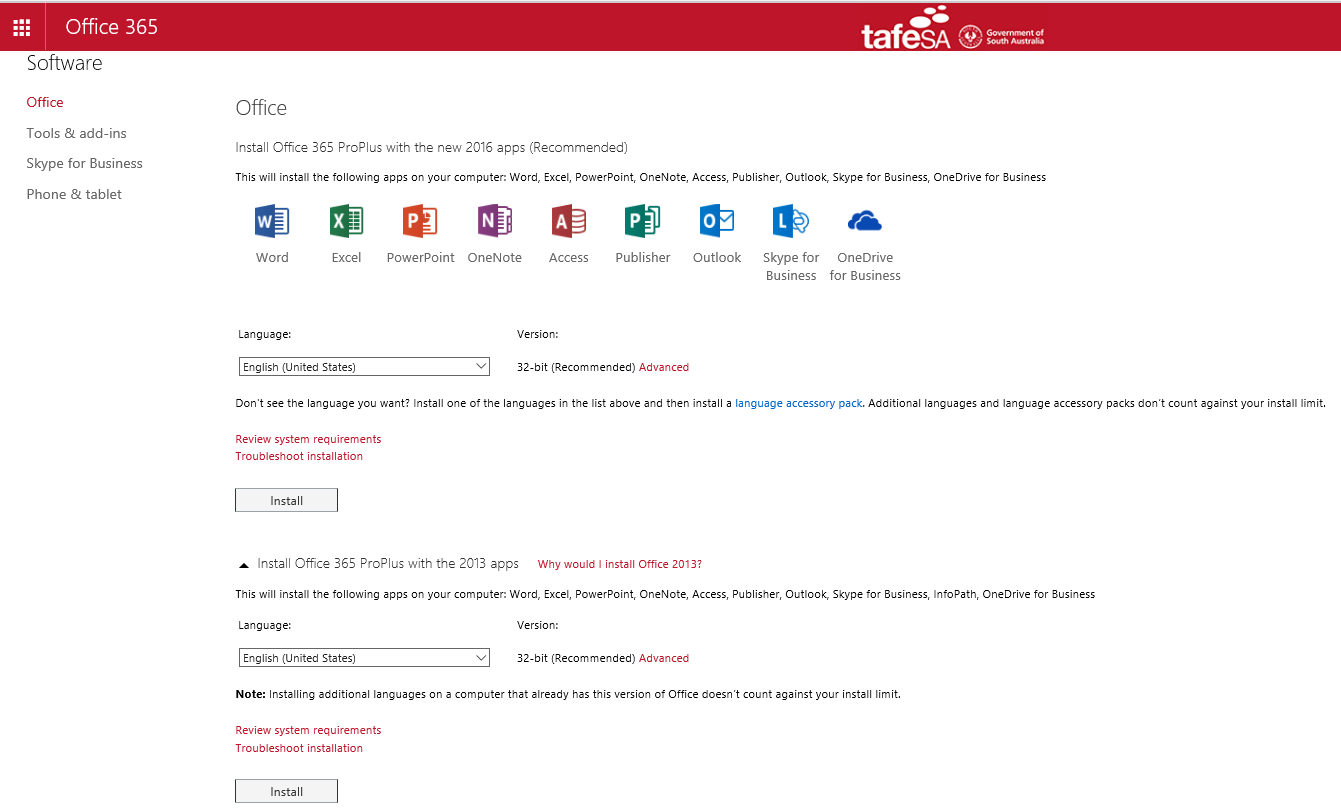Click the 'Word' label under its icon

[272, 257]
